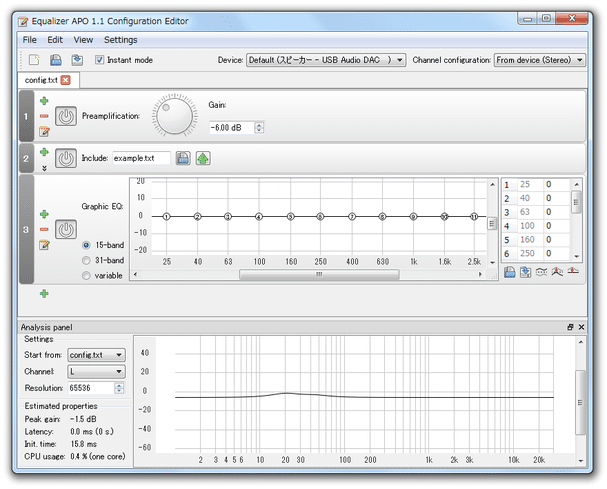Click the band table scroll down arrow
The height and width of the screenshot is (489, 607).
(576, 256)
